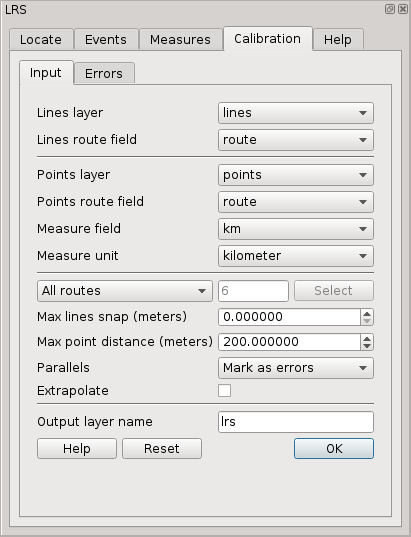Screen dimensions: 411x537
Task: Click the Max point distance value field
Action: click(x=289, y=342)
